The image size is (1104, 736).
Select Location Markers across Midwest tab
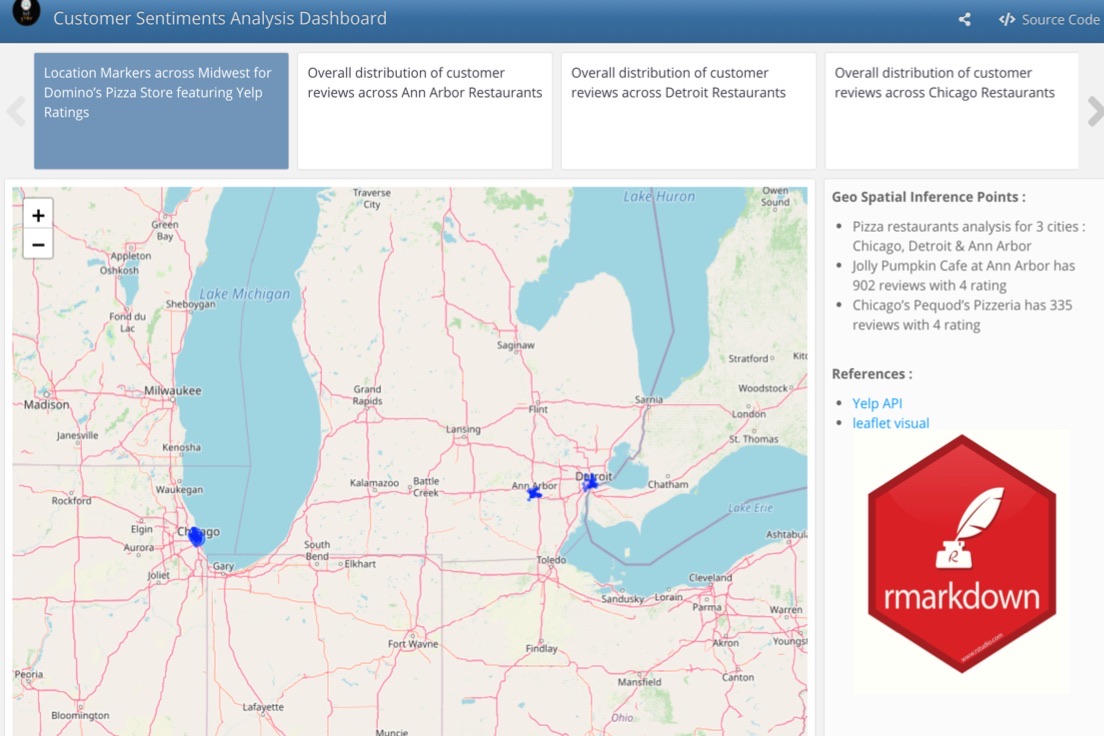point(161,111)
